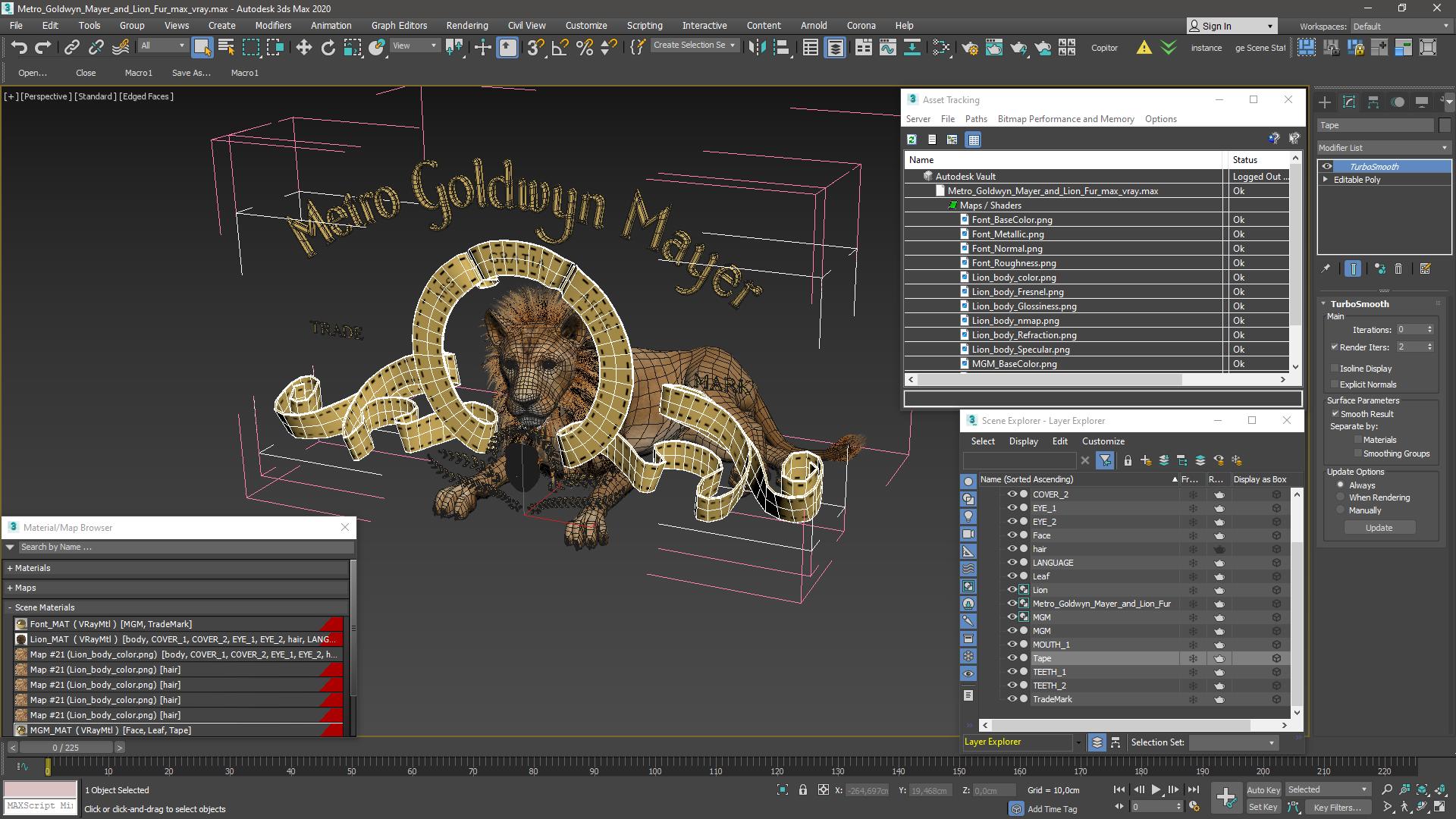Collapse the Scene Materials group
The image size is (1456, 819).
click(10, 607)
